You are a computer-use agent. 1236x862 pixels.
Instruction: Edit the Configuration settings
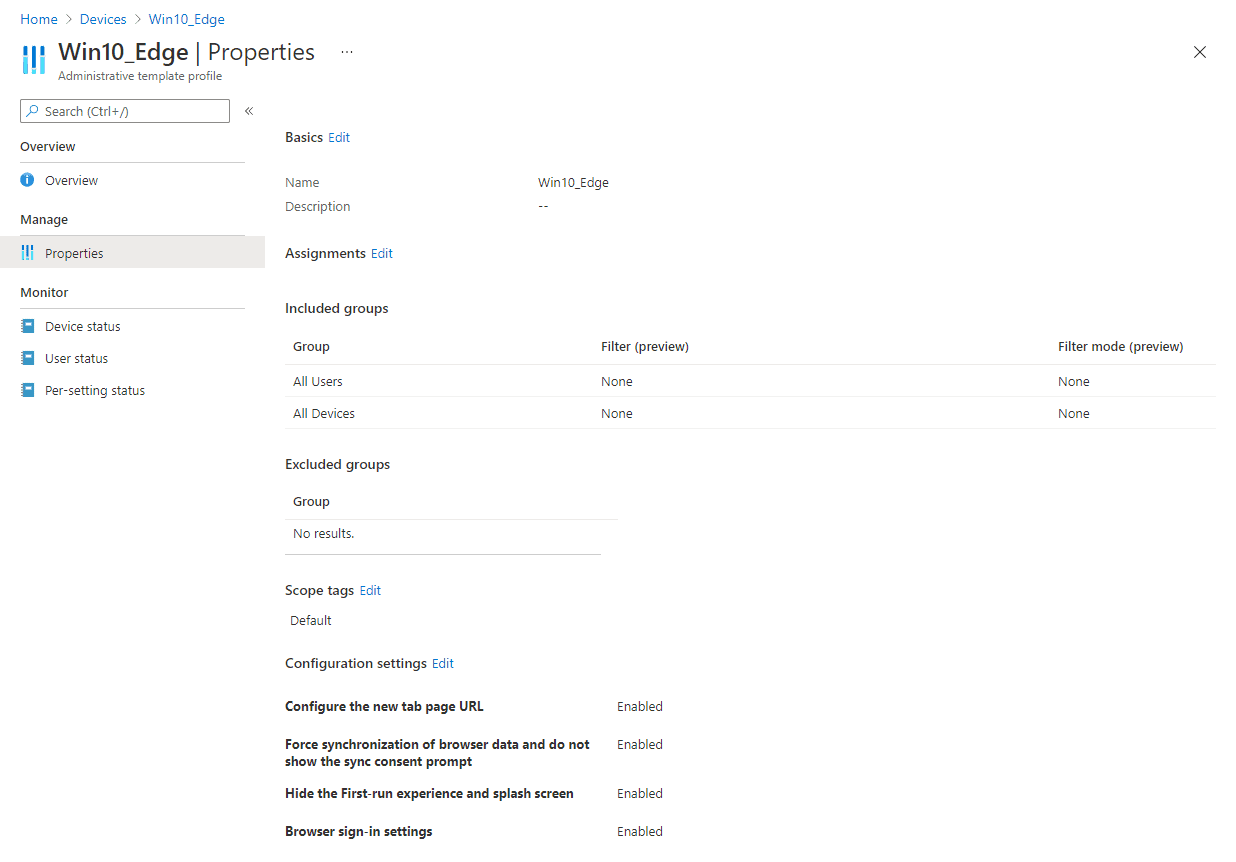[x=442, y=663]
